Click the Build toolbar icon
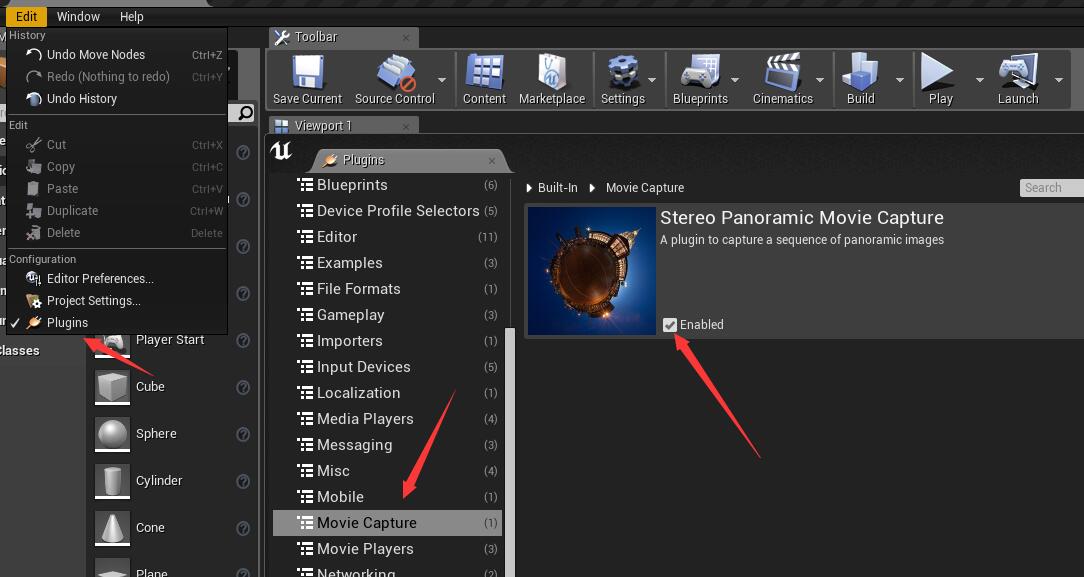 (861, 72)
